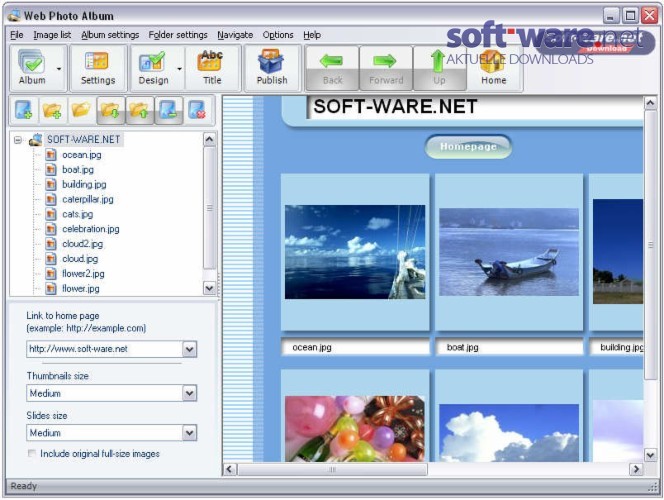Click the remove image icon with minus sign
Screen dimensions: 664x500
point(169,110)
